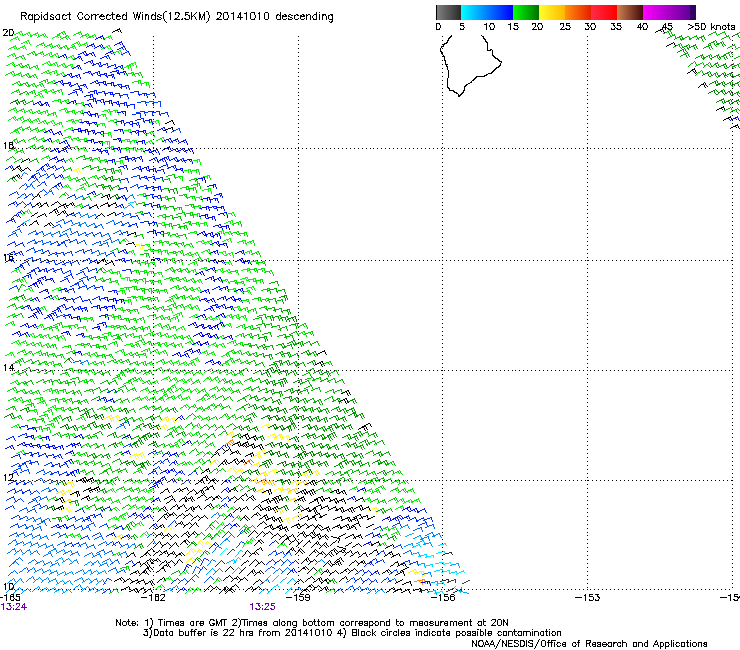
Task: Click the '-159' longitude axis label
Action: click(x=298, y=597)
